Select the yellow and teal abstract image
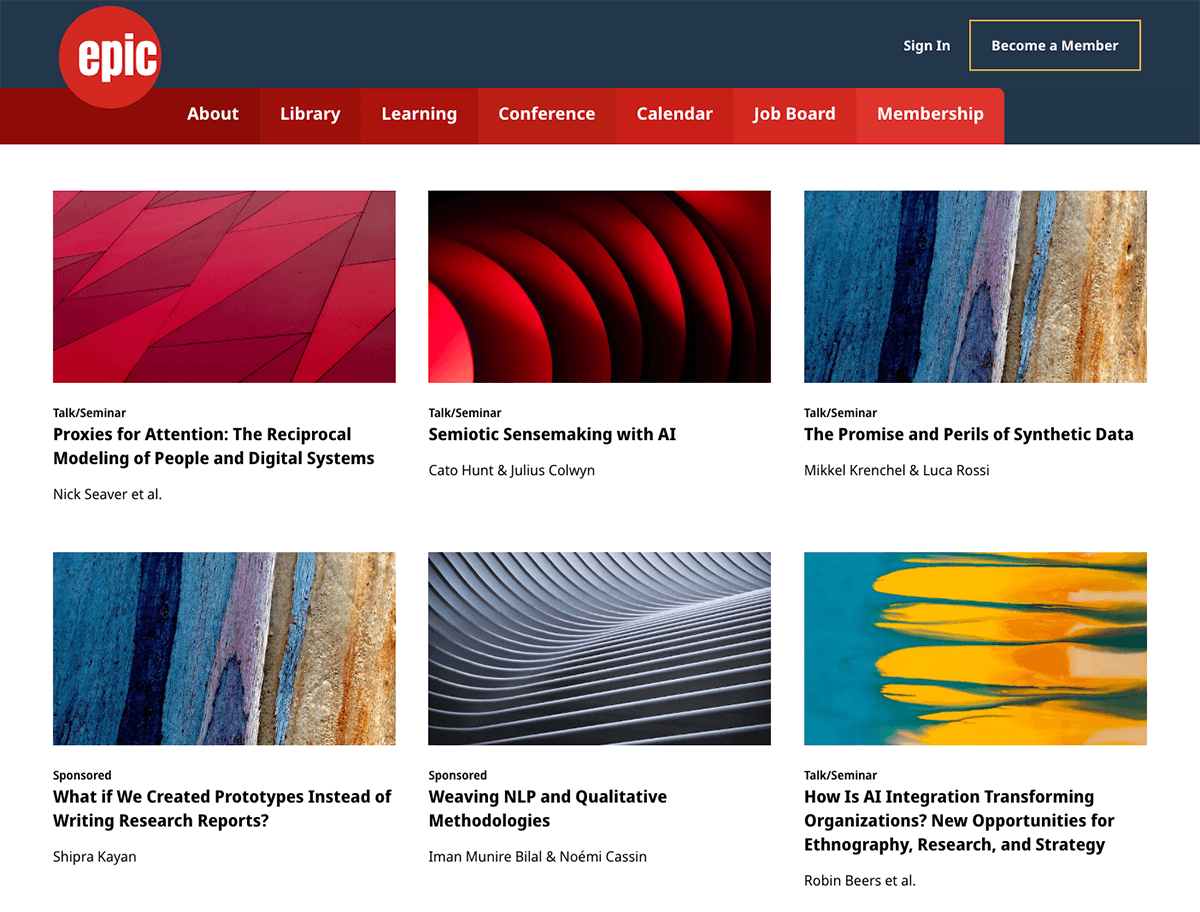Image resolution: width=1200 pixels, height=912 pixels. coord(975,648)
